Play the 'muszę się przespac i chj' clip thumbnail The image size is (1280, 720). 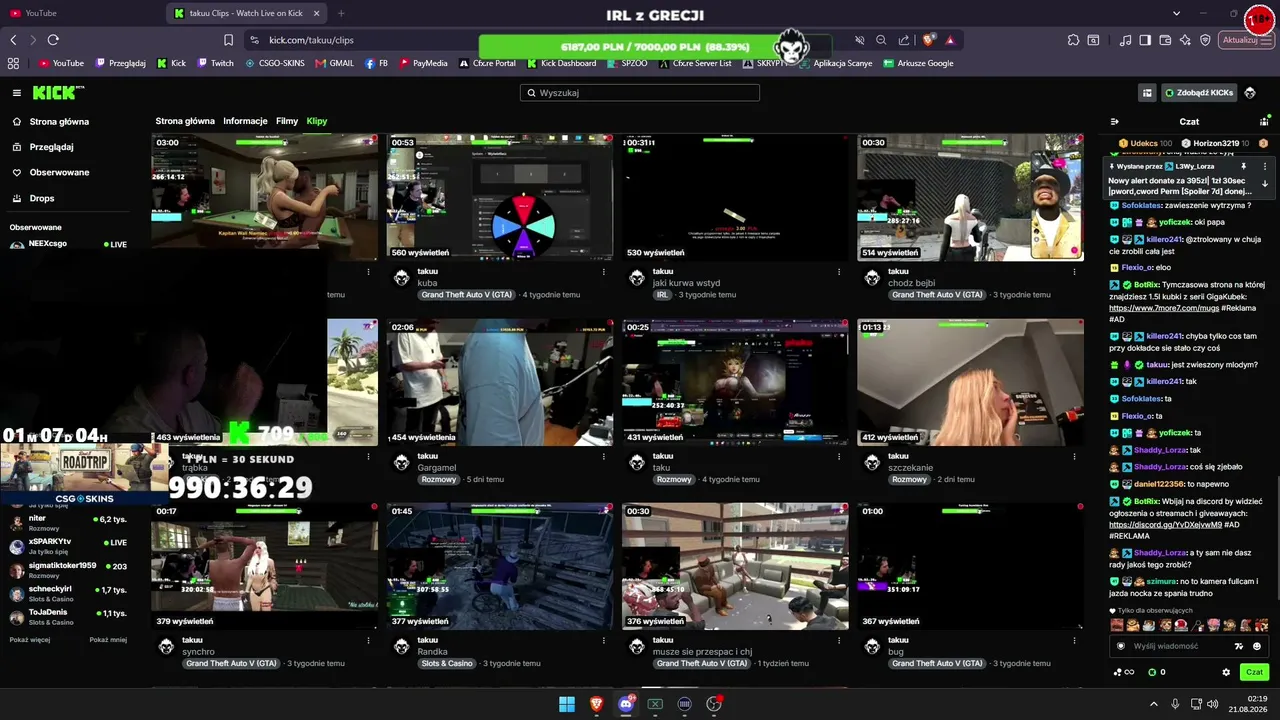click(735, 567)
